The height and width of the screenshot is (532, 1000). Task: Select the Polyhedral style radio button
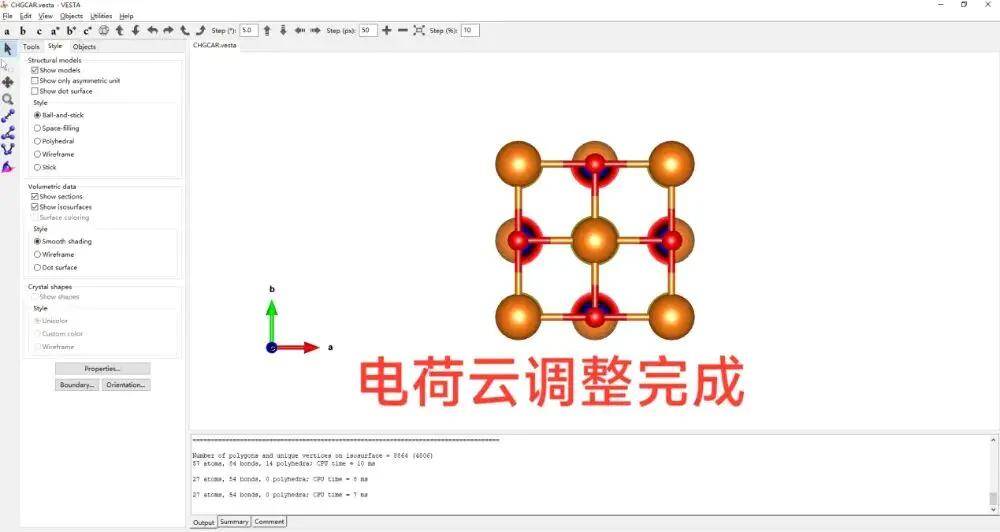coord(38,141)
